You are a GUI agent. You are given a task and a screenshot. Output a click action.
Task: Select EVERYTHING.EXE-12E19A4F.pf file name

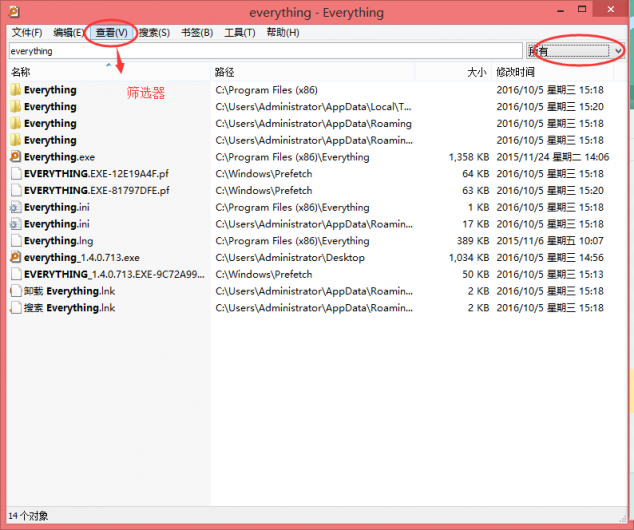(96, 174)
